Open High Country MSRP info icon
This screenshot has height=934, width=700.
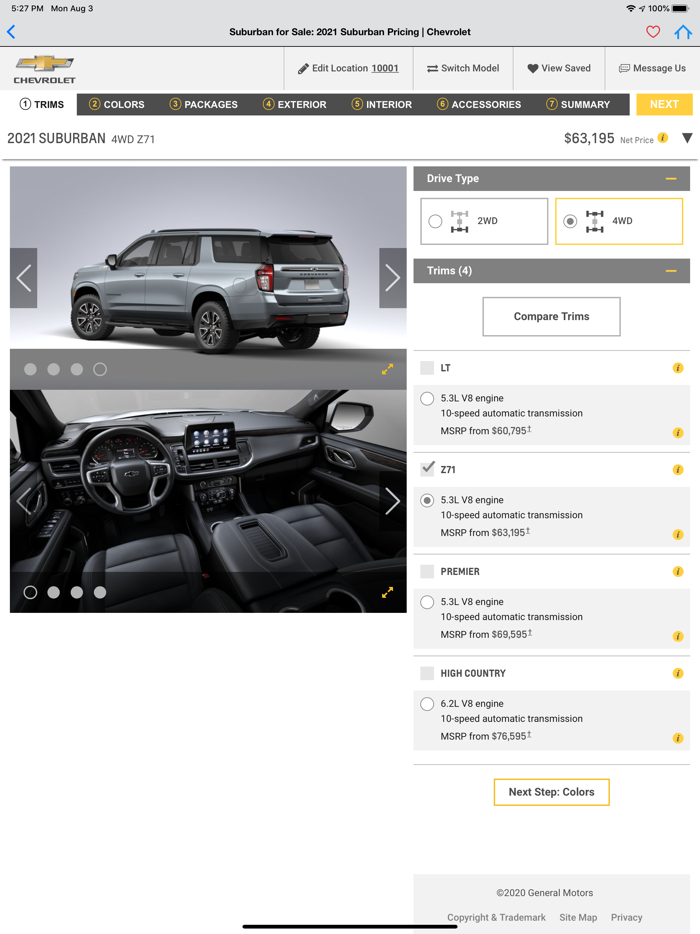[x=678, y=739]
